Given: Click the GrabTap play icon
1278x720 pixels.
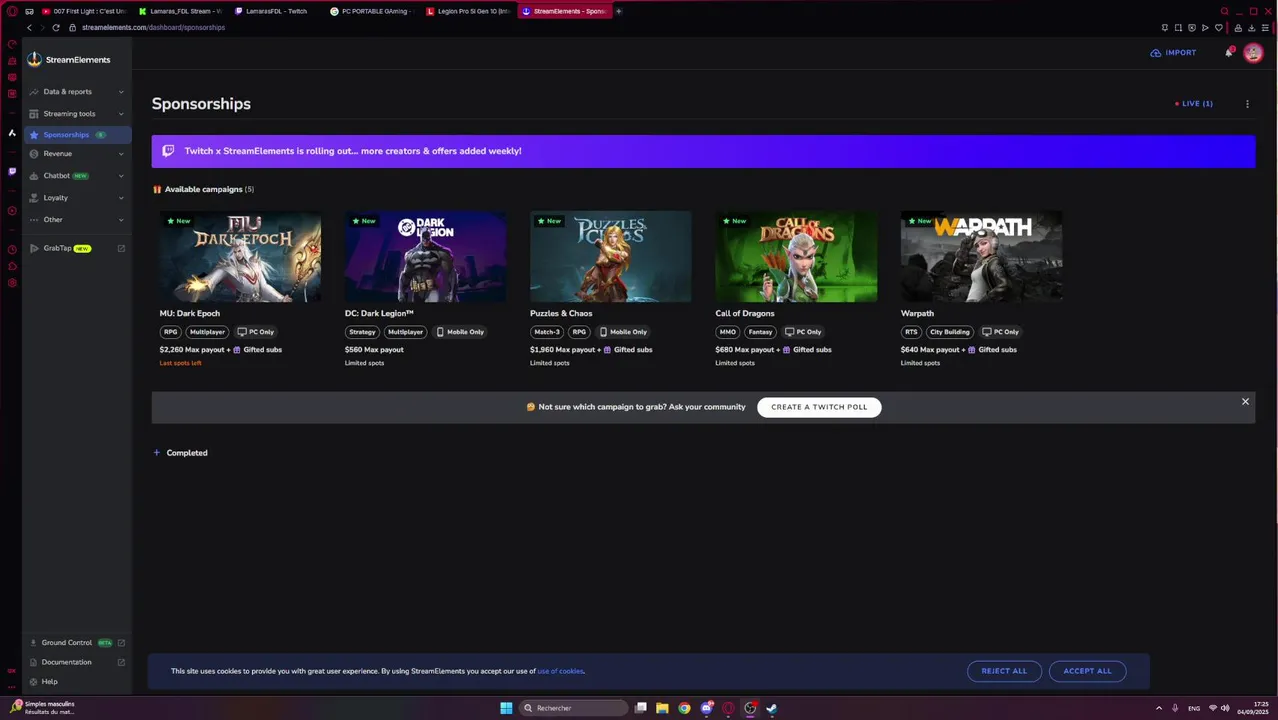Looking at the screenshot, I should (34, 248).
